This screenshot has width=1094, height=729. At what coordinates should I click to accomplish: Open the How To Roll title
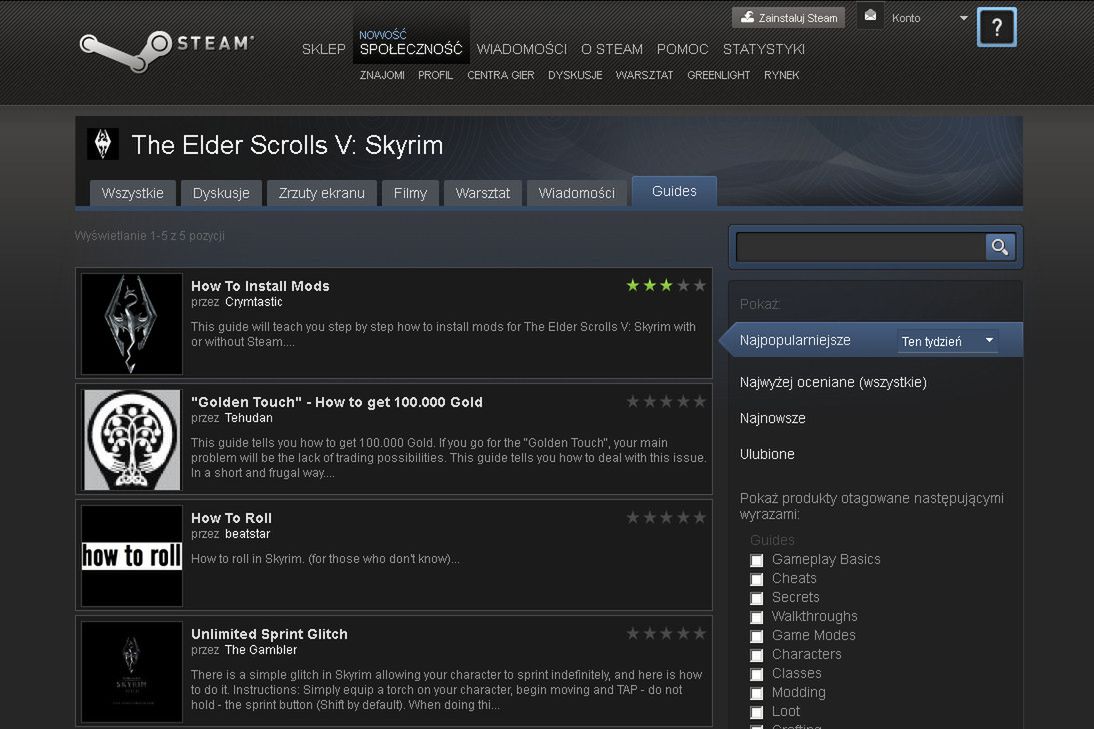tap(232, 518)
